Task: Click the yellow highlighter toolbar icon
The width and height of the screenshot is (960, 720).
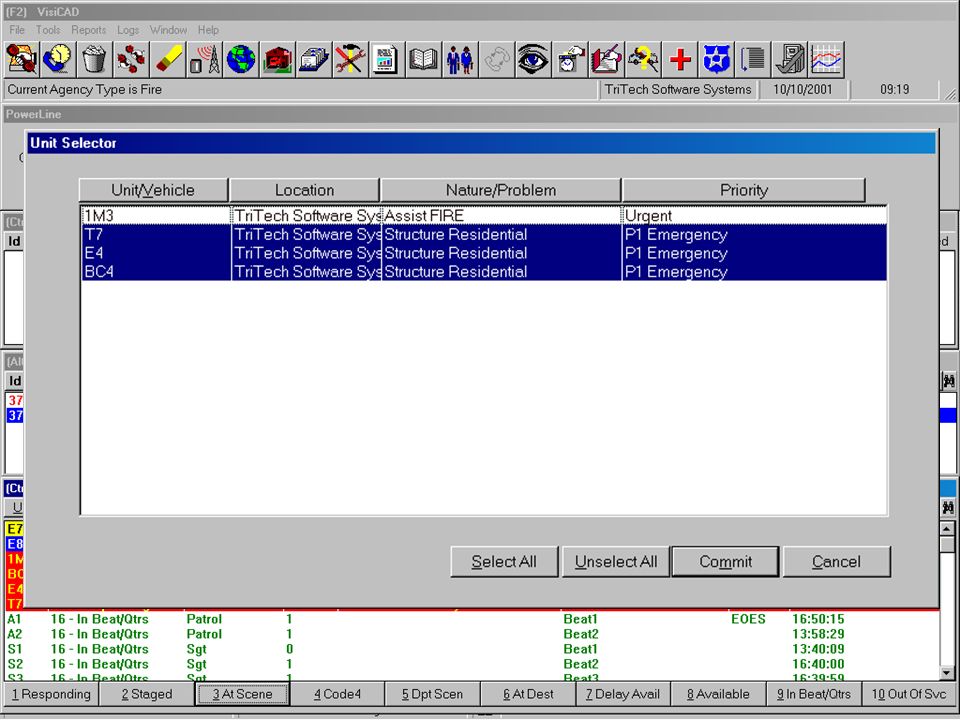Action: coord(168,59)
